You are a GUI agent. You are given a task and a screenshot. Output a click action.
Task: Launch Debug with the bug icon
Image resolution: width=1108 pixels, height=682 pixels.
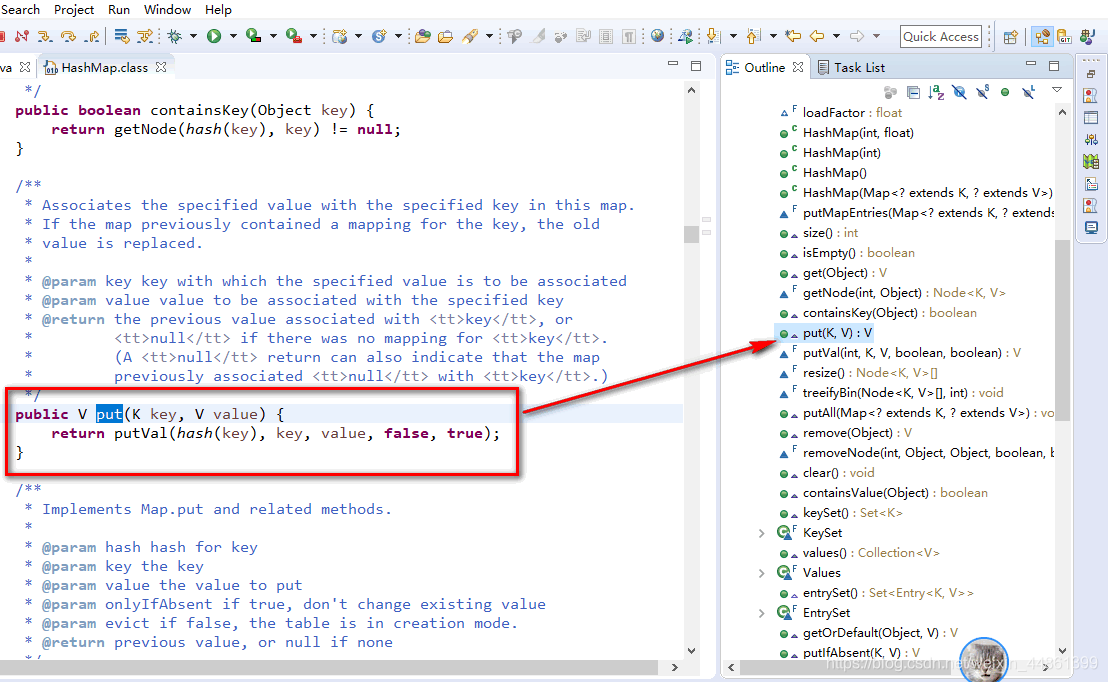174,36
